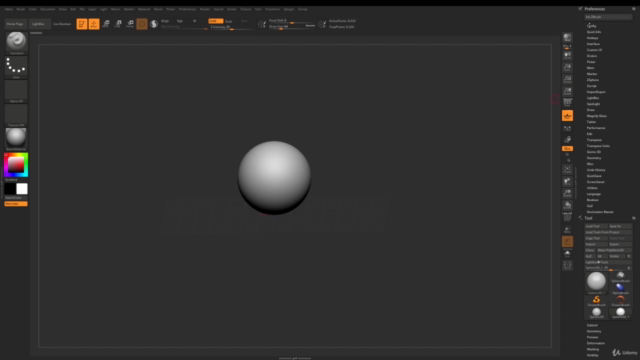Open the Brush menu
This screenshot has height=360, width=640.
[x=21, y=9]
